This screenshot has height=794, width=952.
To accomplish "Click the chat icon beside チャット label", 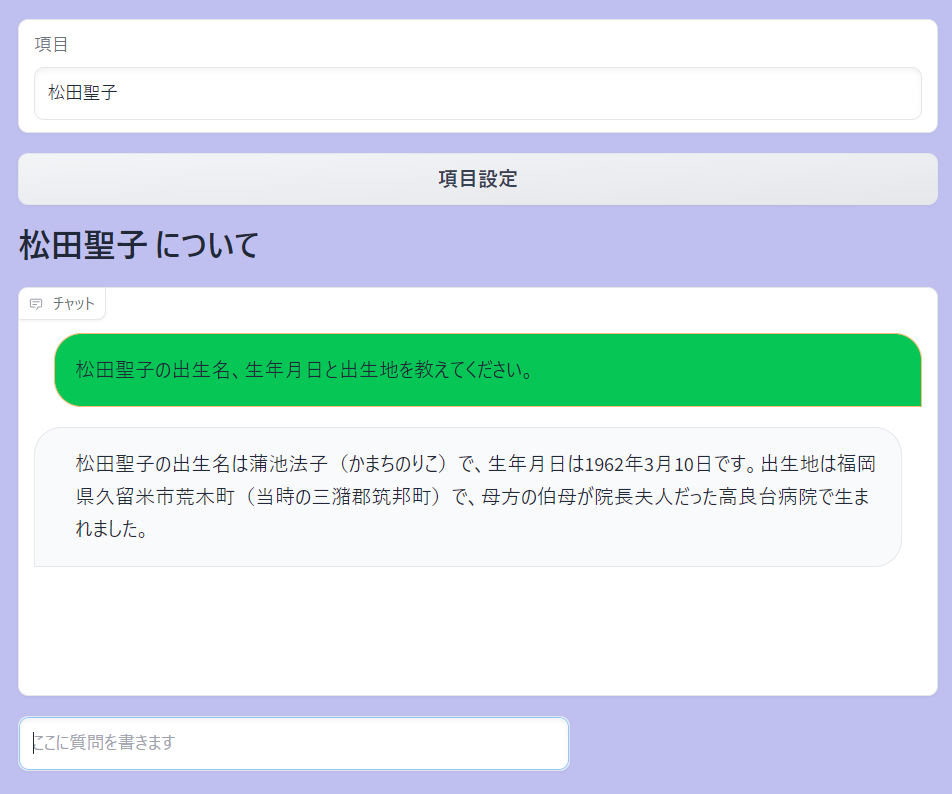I will (36, 304).
